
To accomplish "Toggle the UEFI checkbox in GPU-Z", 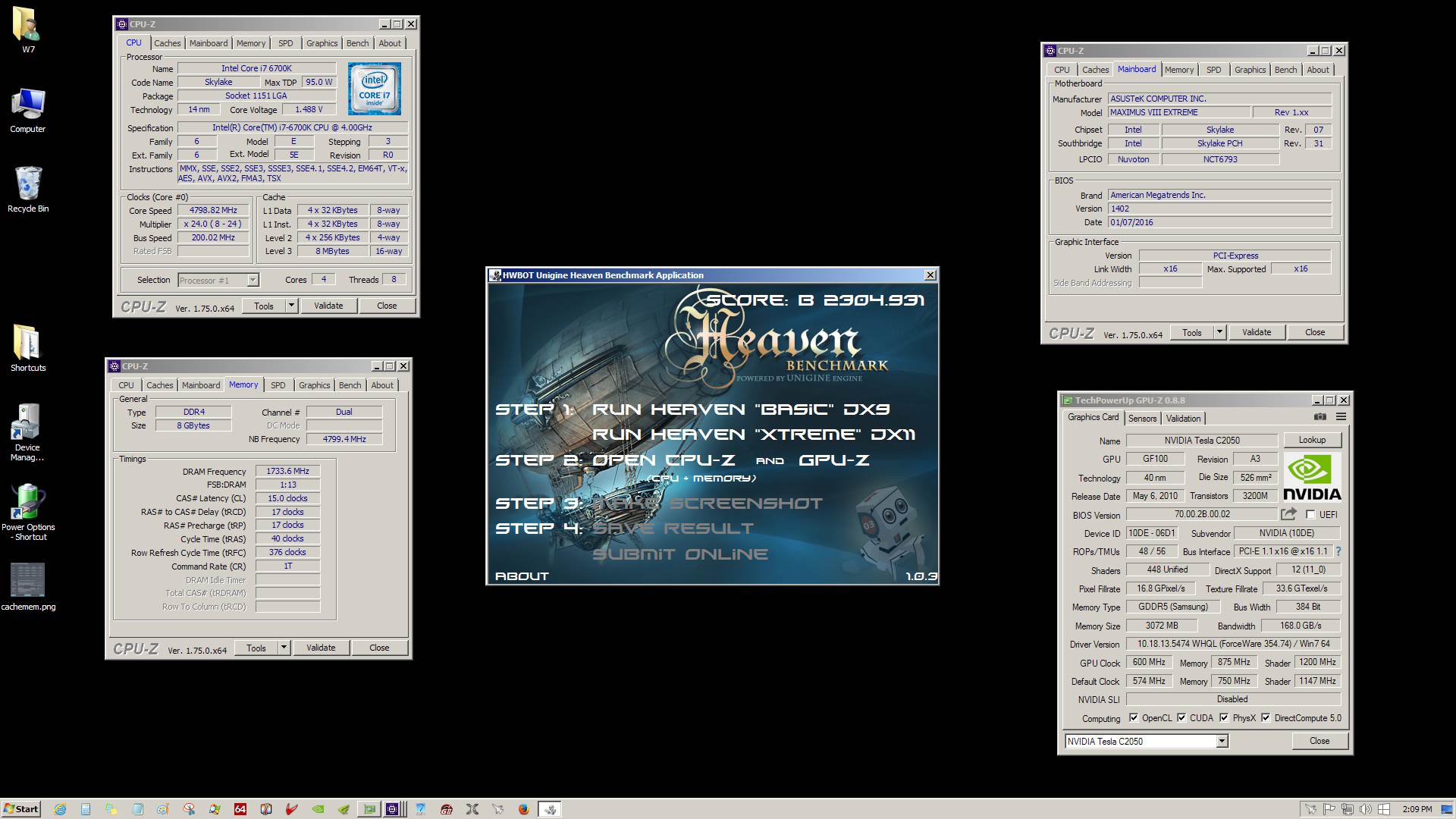I will coord(1310,515).
